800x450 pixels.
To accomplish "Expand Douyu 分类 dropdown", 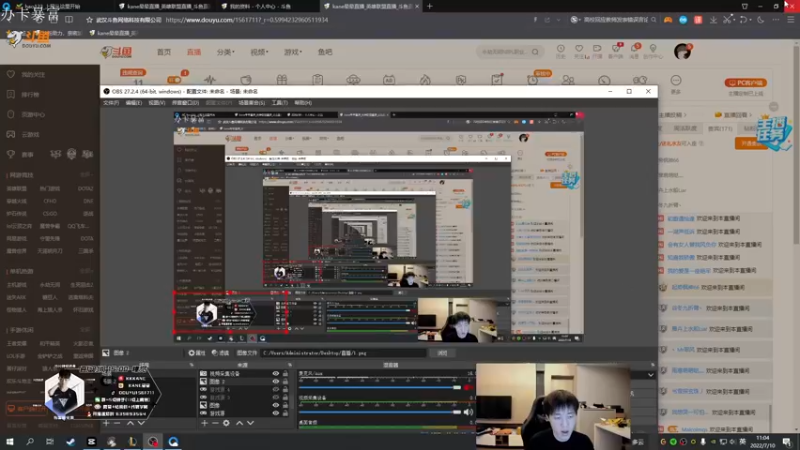I will [x=226, y=52].
